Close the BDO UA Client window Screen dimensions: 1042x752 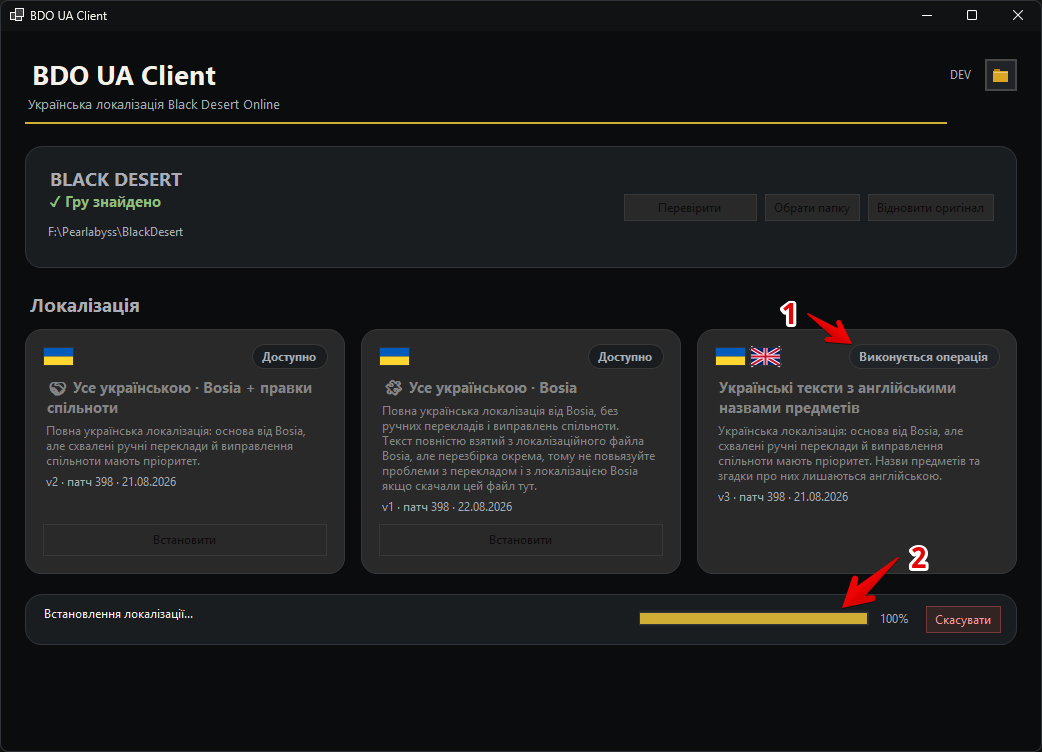1017,15
